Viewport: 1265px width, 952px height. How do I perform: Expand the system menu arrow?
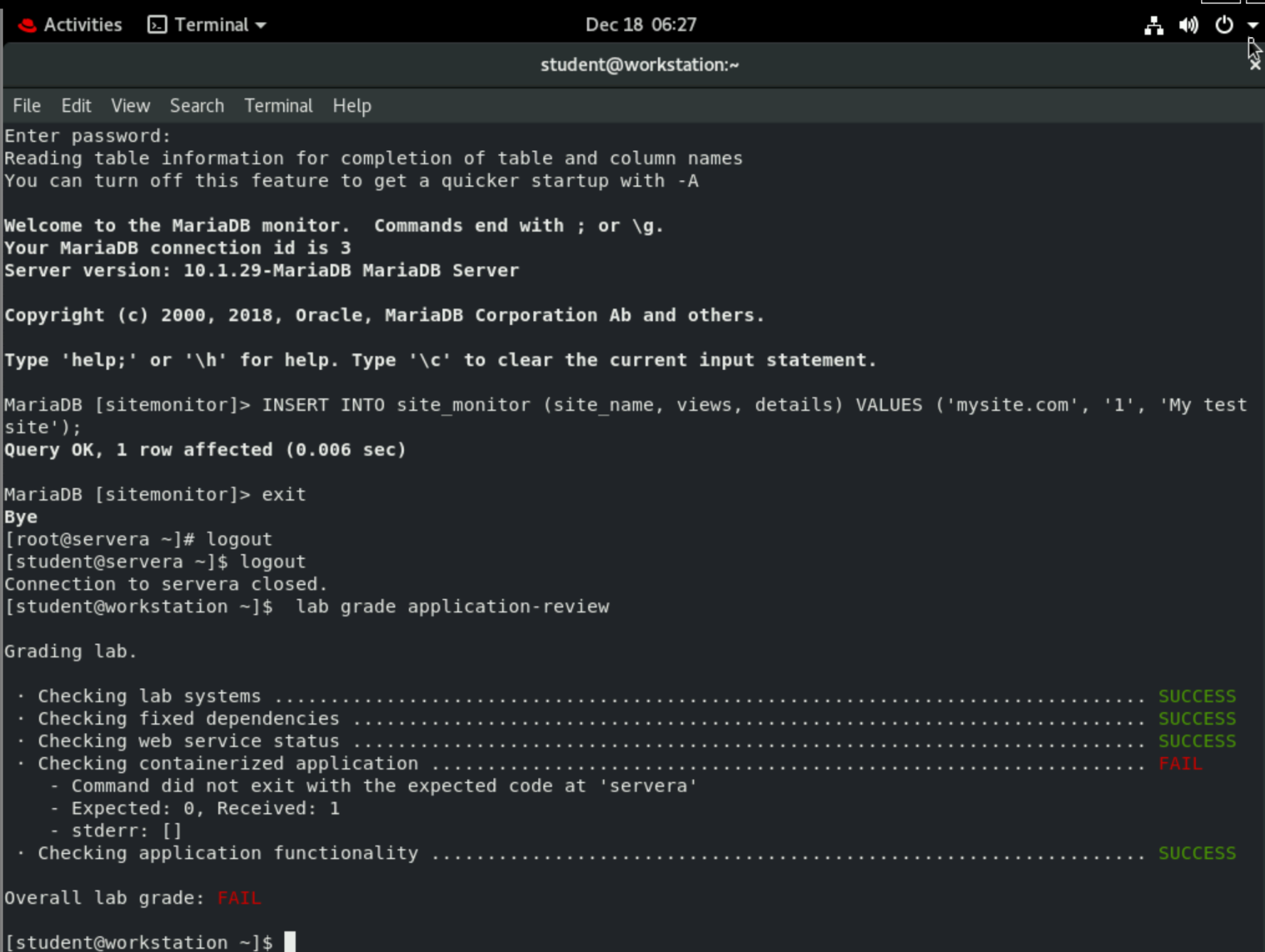coord(1253,25)
